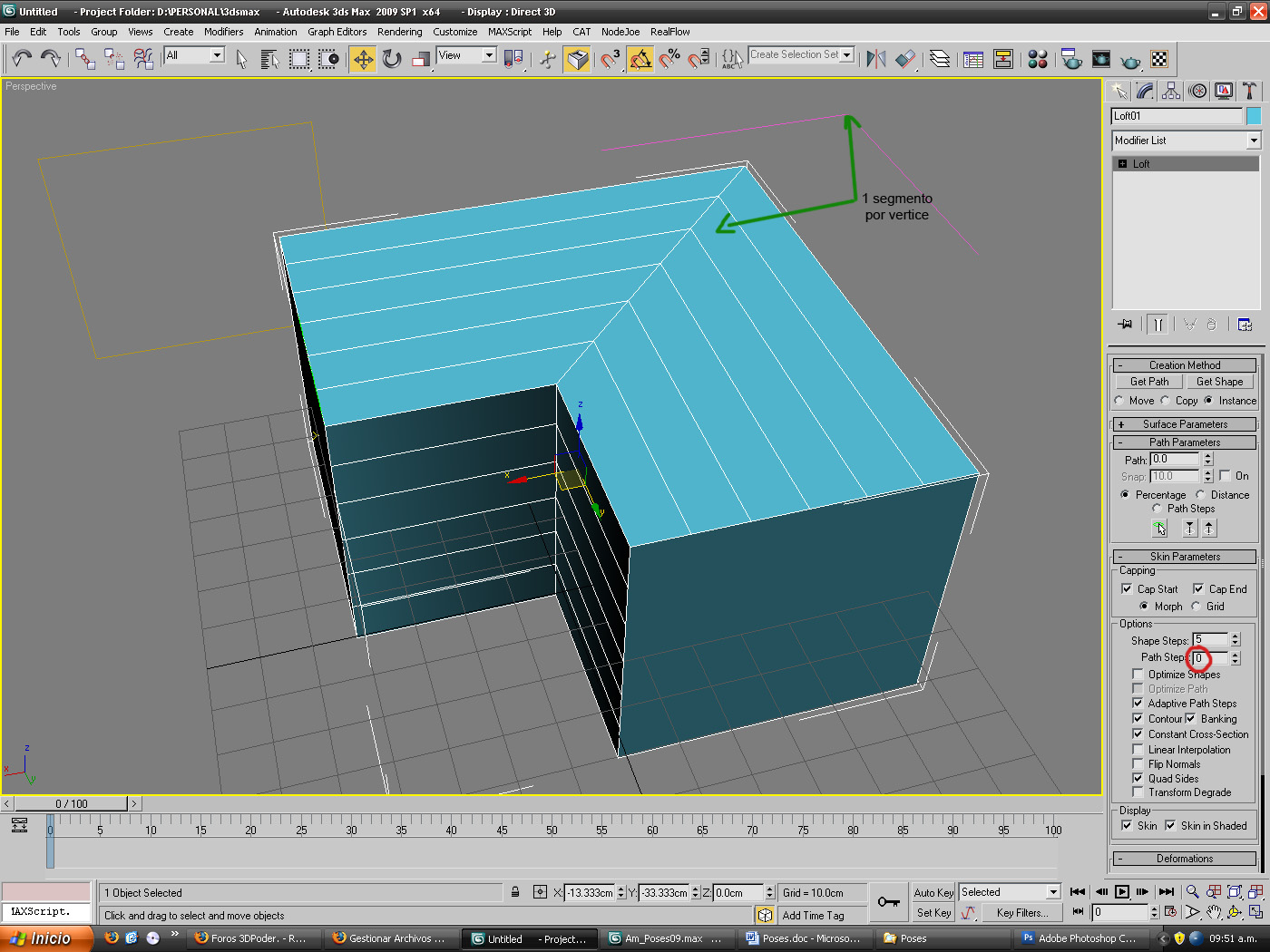This screenshot has height=952, width=1270.
Task: Disable Adaptive Path Steps checkbox
Action: 1138,703
